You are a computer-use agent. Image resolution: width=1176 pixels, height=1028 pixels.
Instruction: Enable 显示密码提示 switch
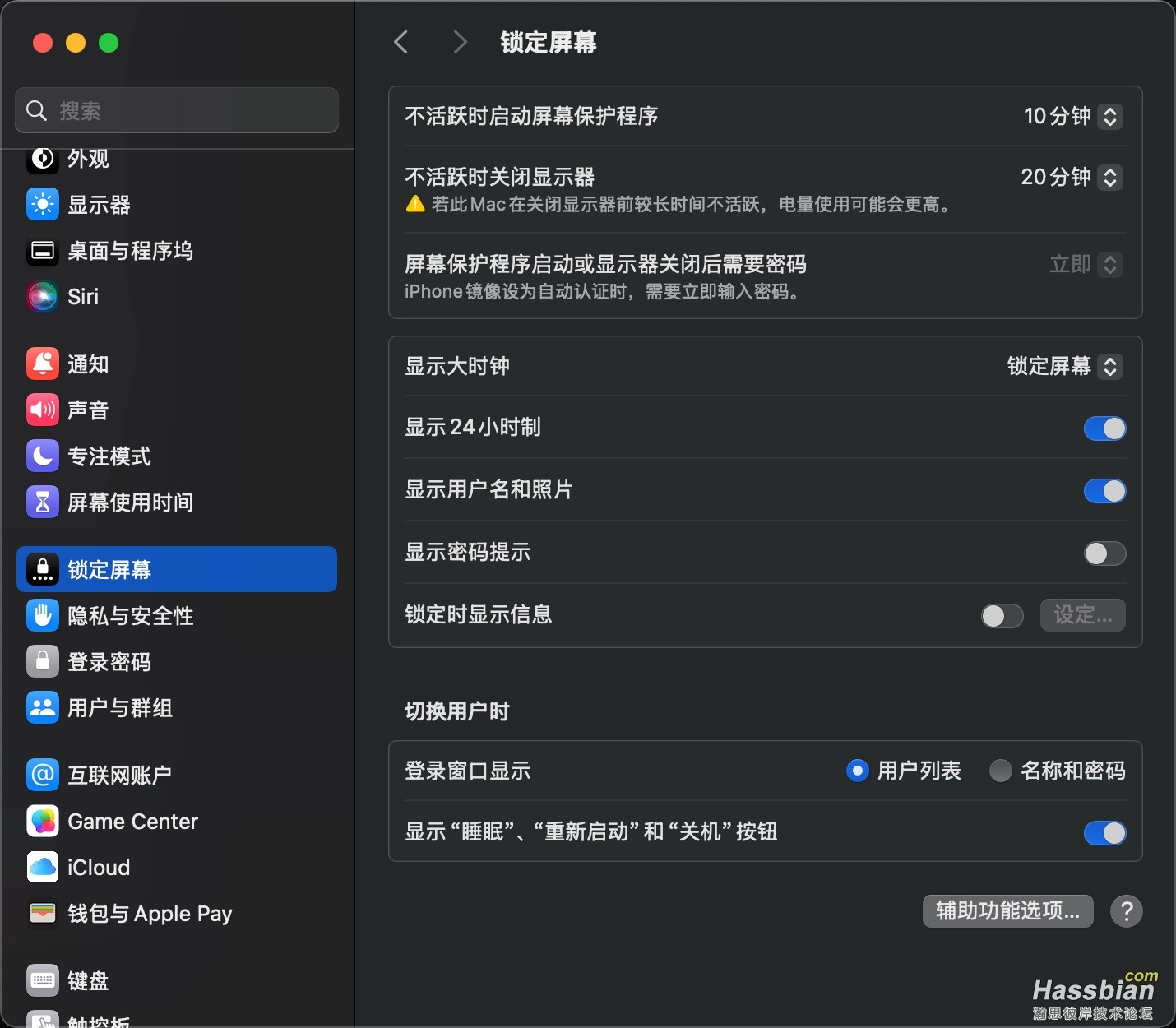pyautogui.click(x=1104, y=553)
